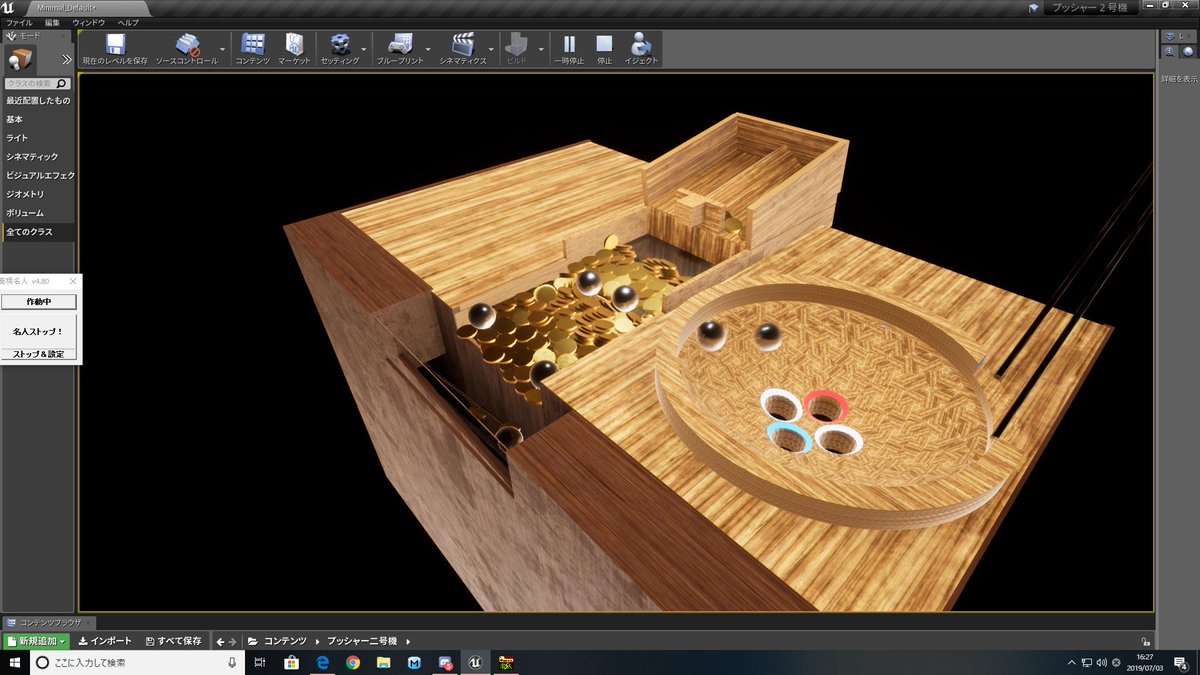Click the ストップ&設定 button
Viewport: 1200px width, 675px height.
(x=38, y=354)
